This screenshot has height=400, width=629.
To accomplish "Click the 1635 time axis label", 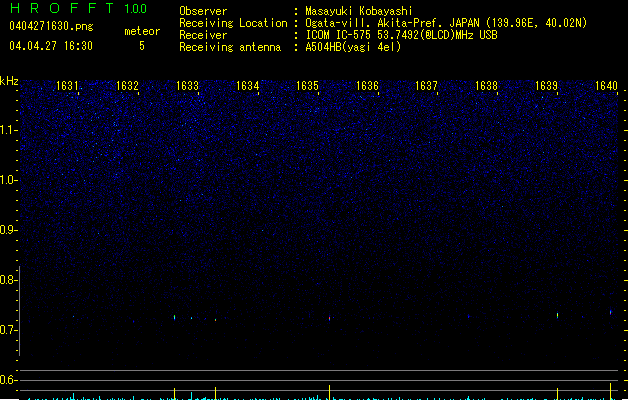I will coord(307,86).
